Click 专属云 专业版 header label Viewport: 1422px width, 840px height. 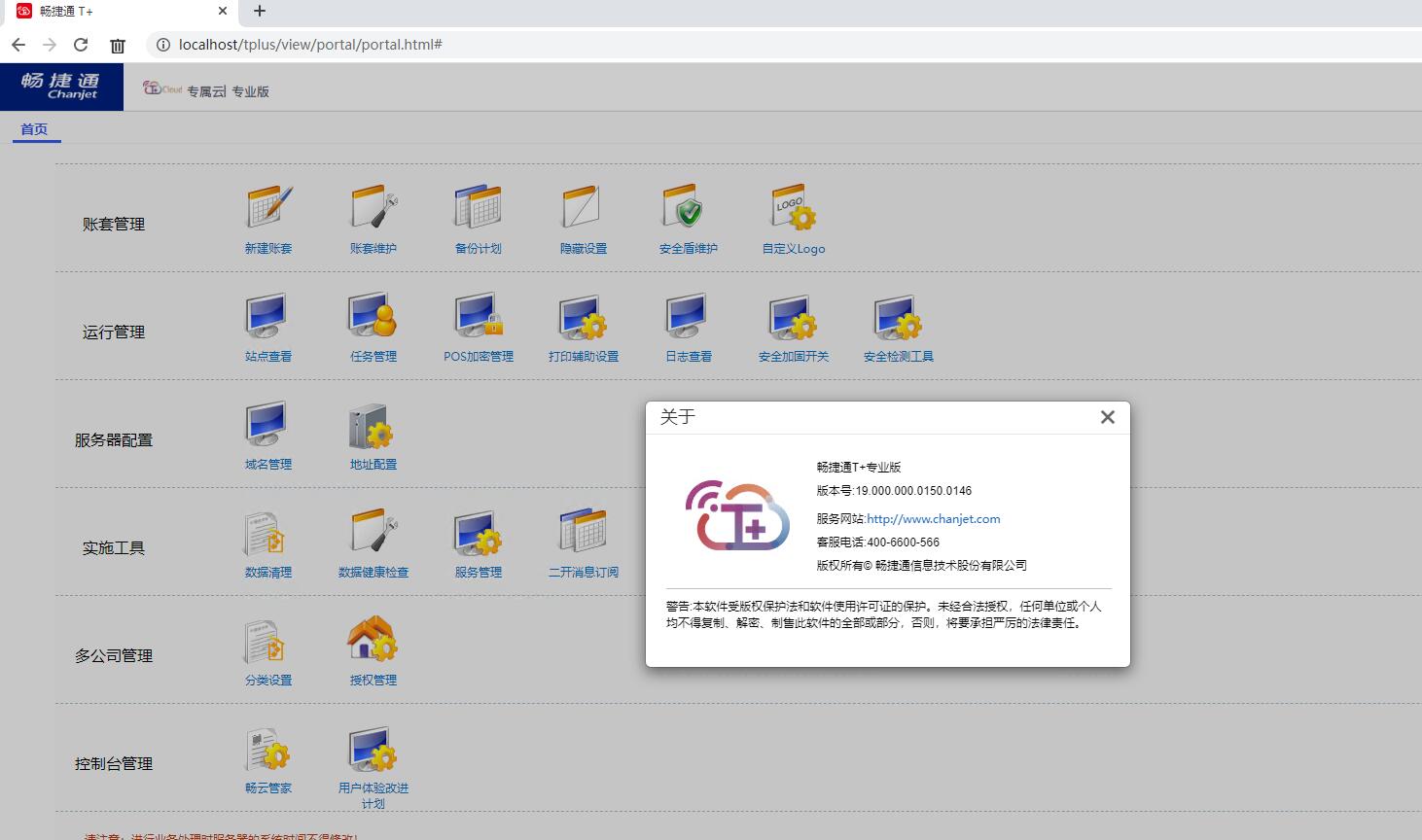228,91
